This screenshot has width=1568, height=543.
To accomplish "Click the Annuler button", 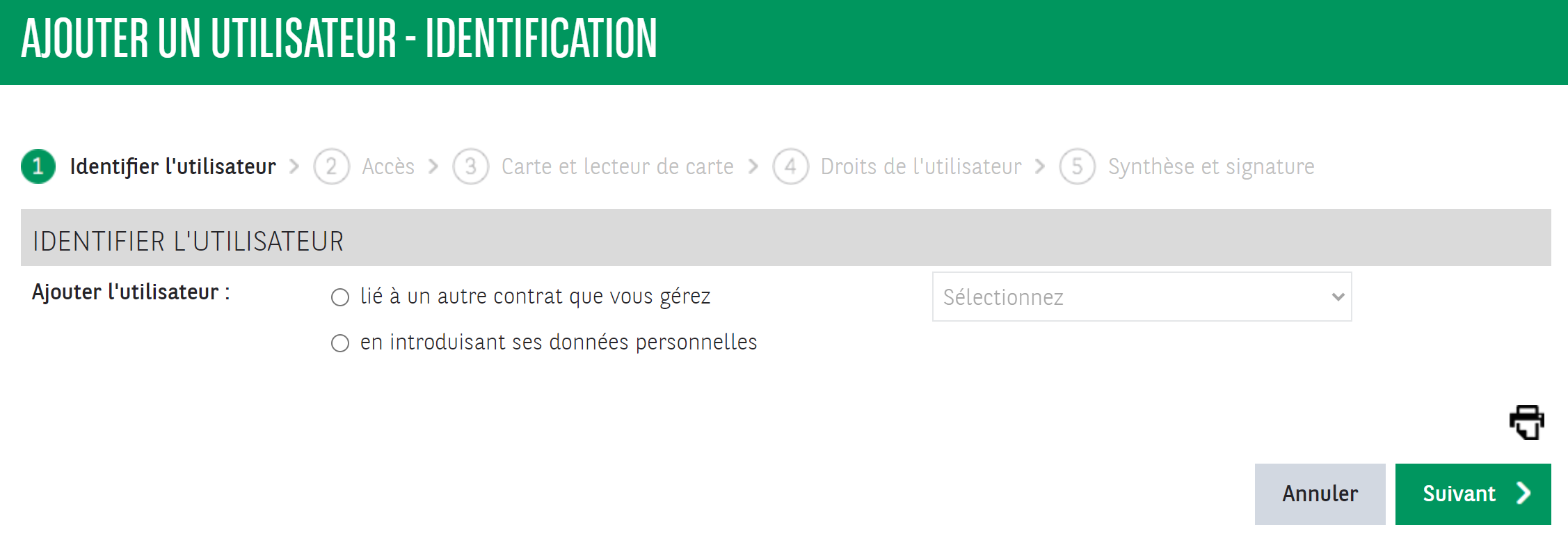I will pyautogui.click(x=1320, y=494).
